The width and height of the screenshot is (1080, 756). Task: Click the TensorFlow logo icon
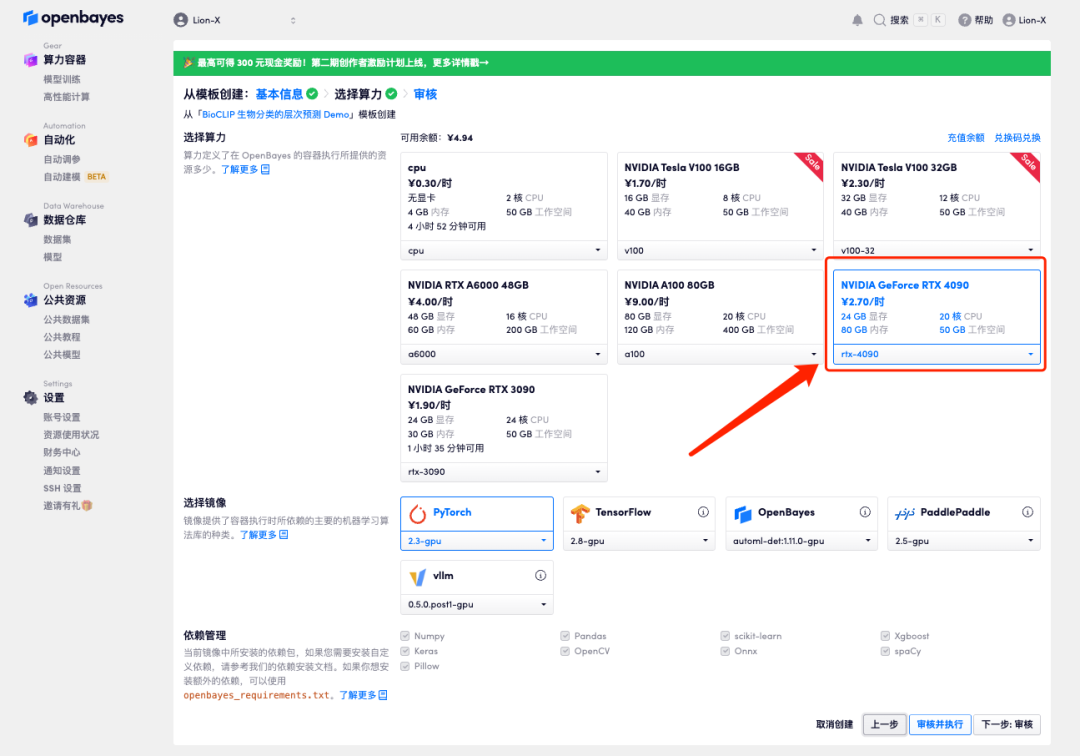click(x=580, y=514)
